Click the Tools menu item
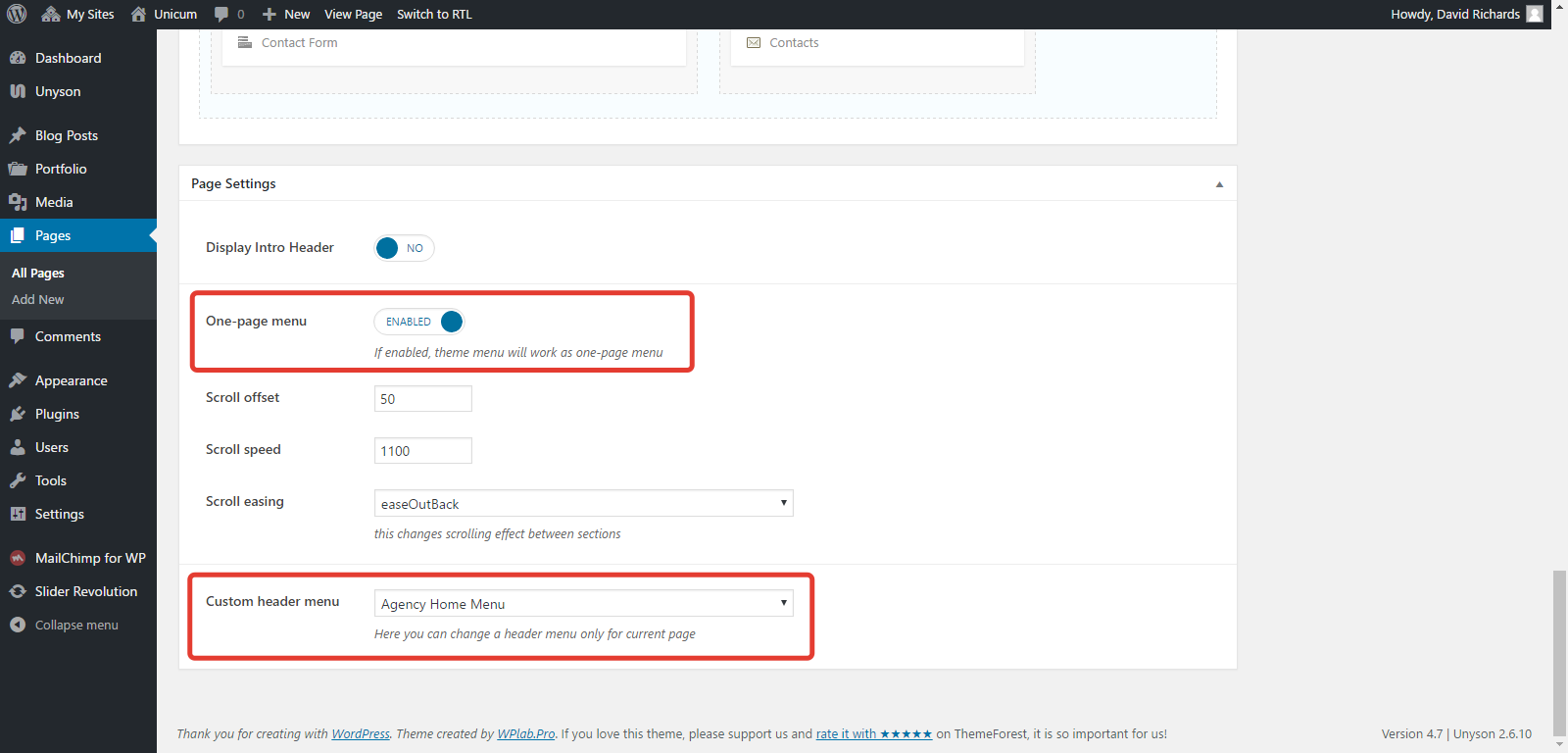 [x=78, y=480]
